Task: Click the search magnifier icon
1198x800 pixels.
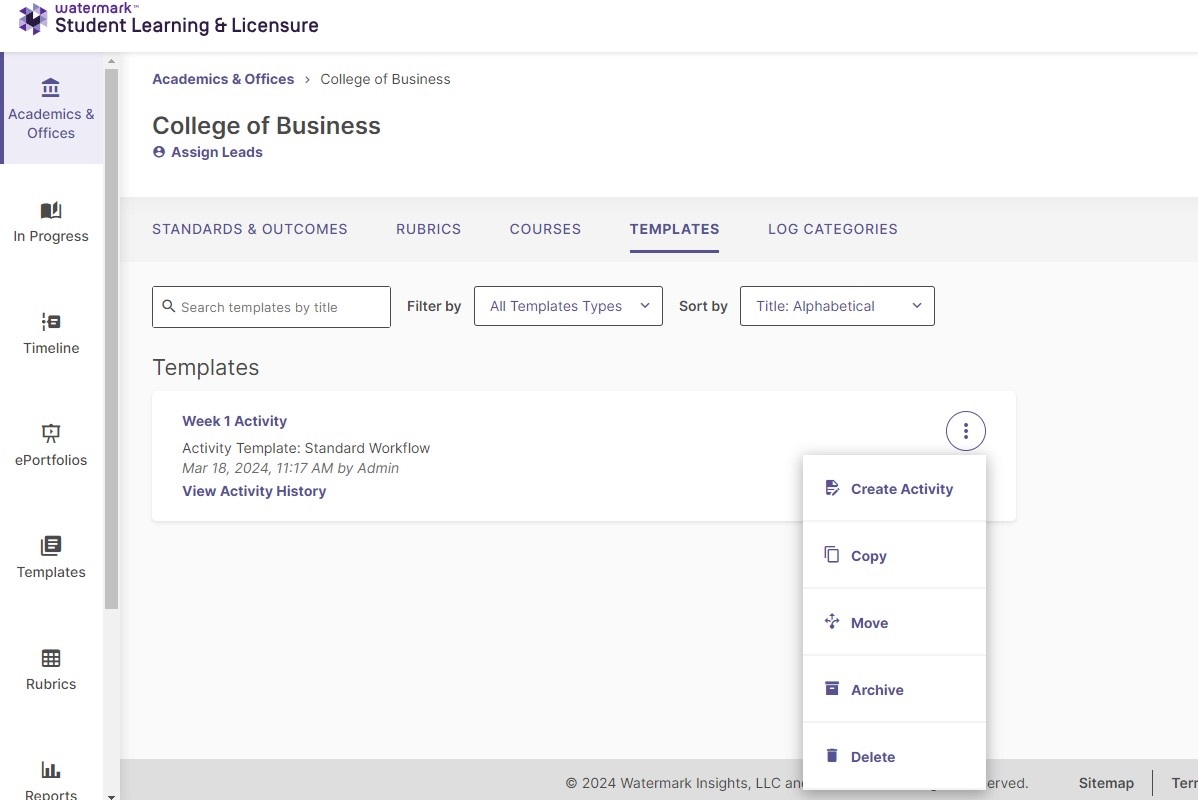Action: [x=169, y=306]
